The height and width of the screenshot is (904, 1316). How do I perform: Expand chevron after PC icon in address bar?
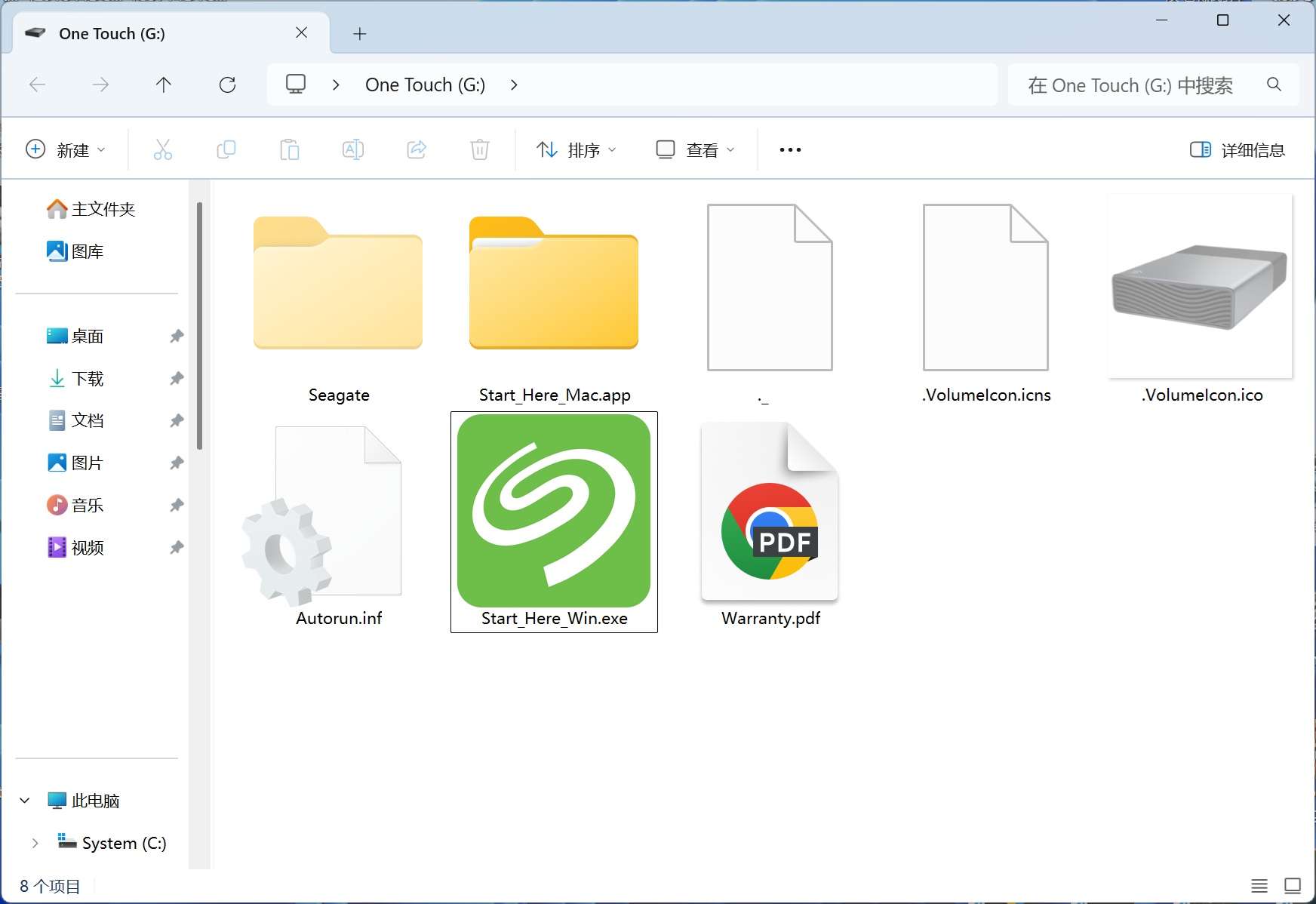pos(336,85)
